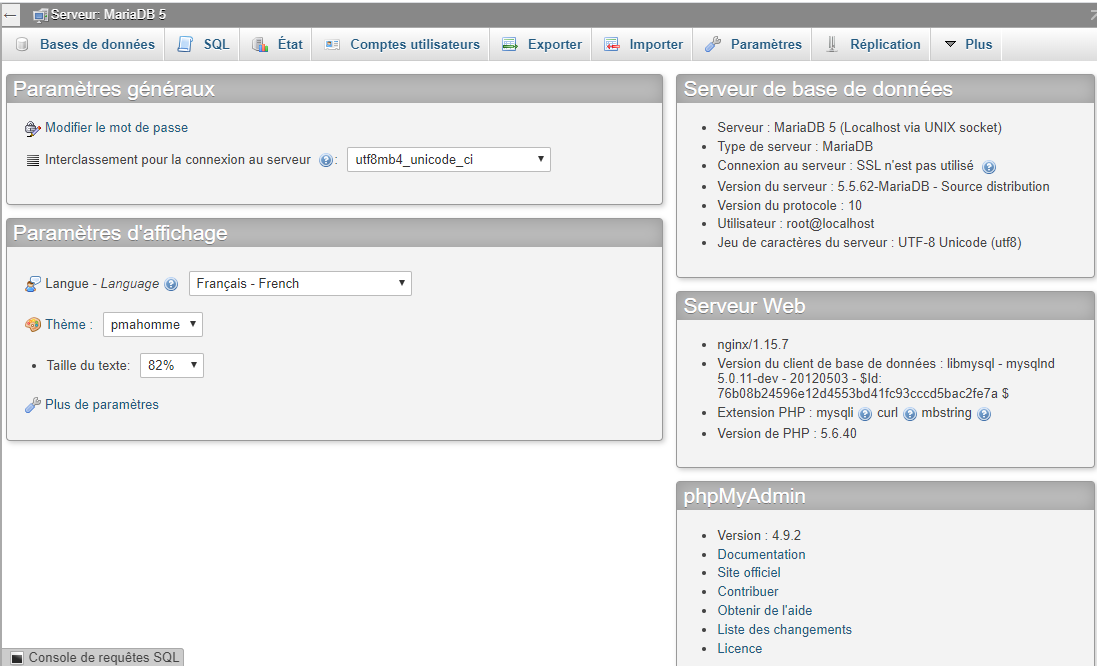Open the Taille du texte 82% dropdown

click(172, 365)
